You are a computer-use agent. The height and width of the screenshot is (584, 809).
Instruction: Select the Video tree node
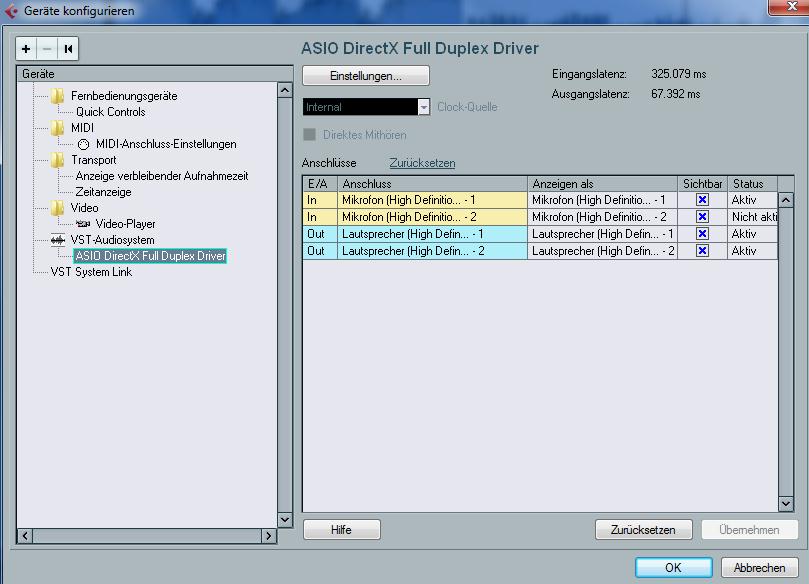(x=84, y=208)
